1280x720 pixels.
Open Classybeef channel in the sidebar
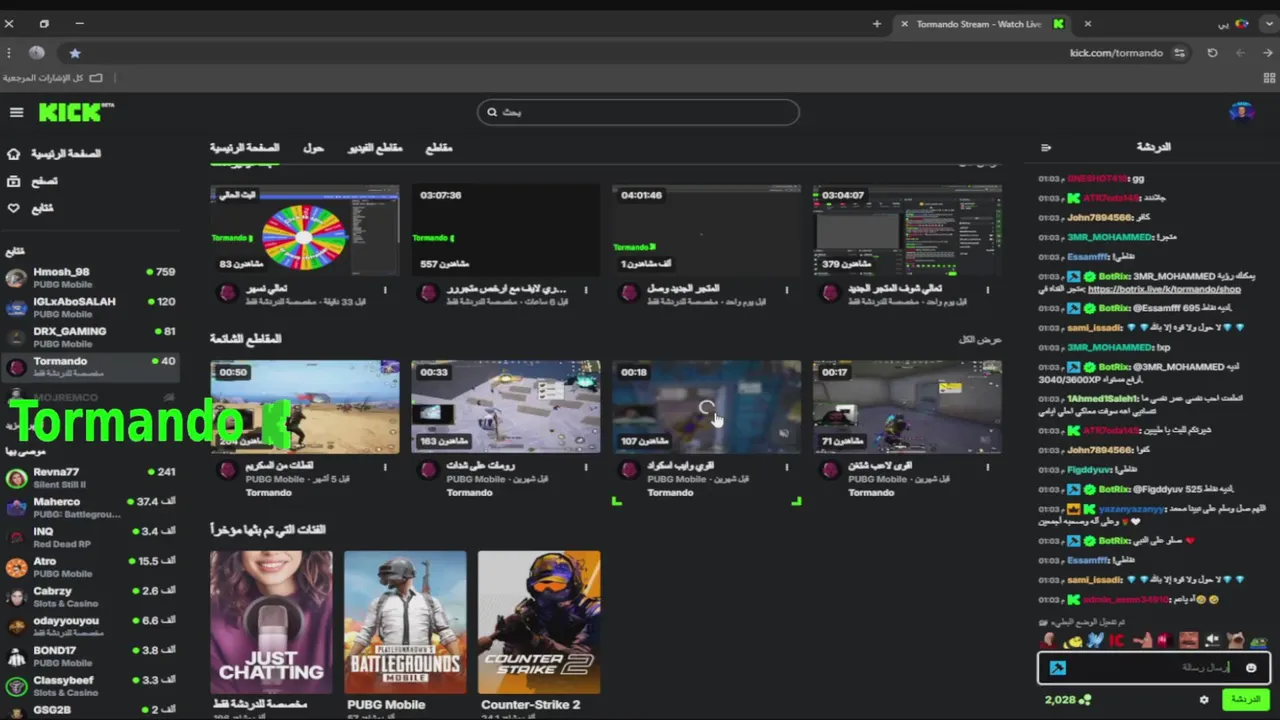click(90, 686)
